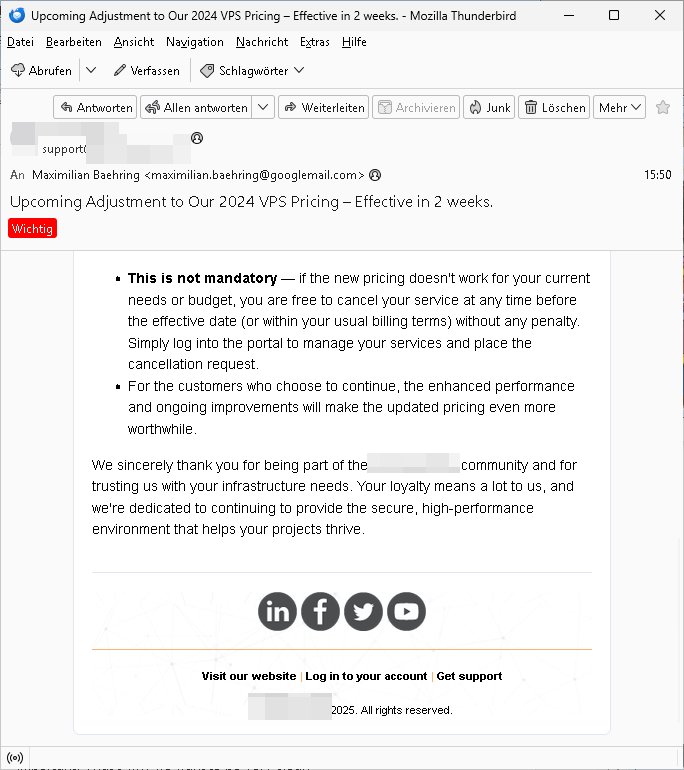Screen dimensions: 684x770
Task: Open the LinkedIn social icon
Action: [278, 611]
